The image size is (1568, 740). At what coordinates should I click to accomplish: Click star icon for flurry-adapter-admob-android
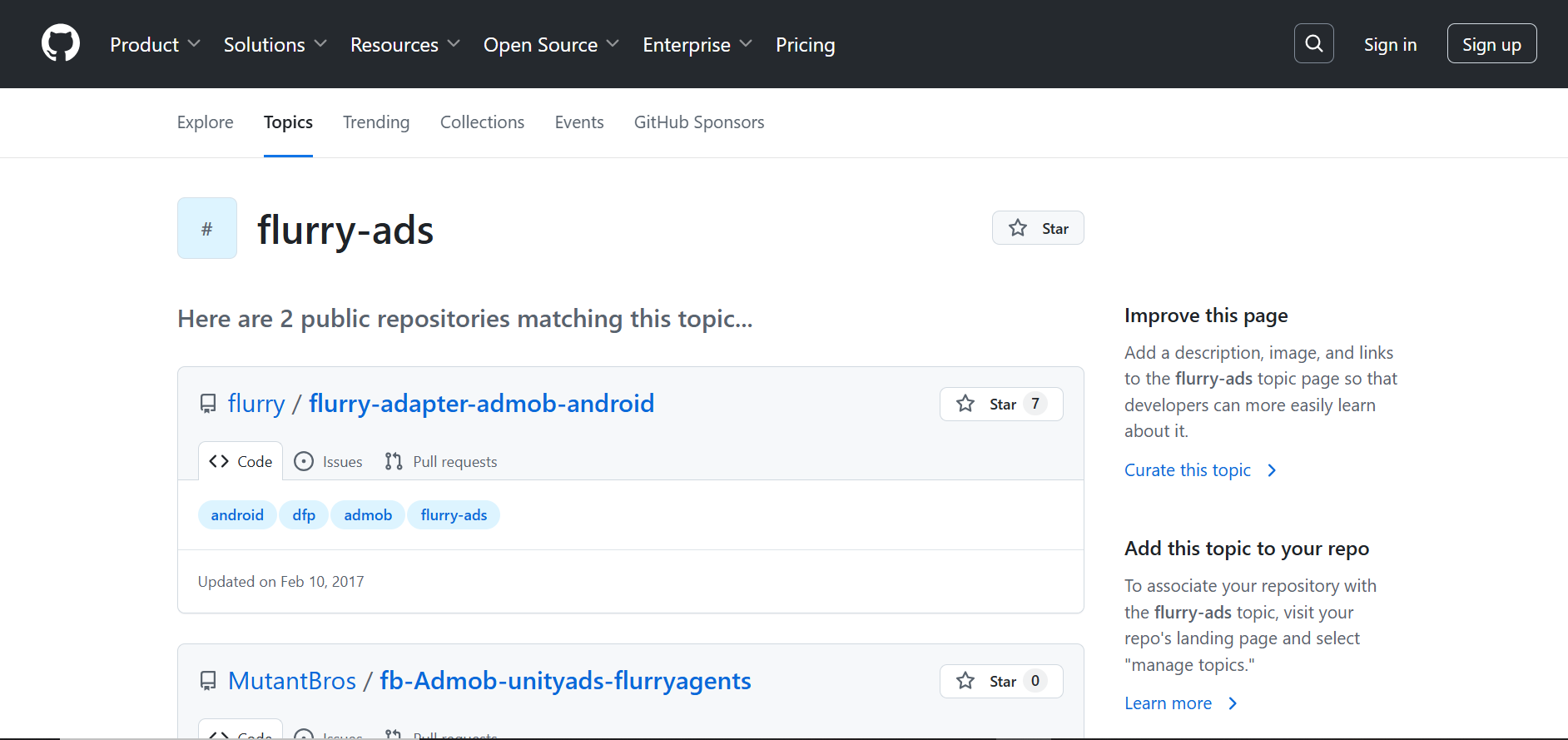tap(965, 404)
